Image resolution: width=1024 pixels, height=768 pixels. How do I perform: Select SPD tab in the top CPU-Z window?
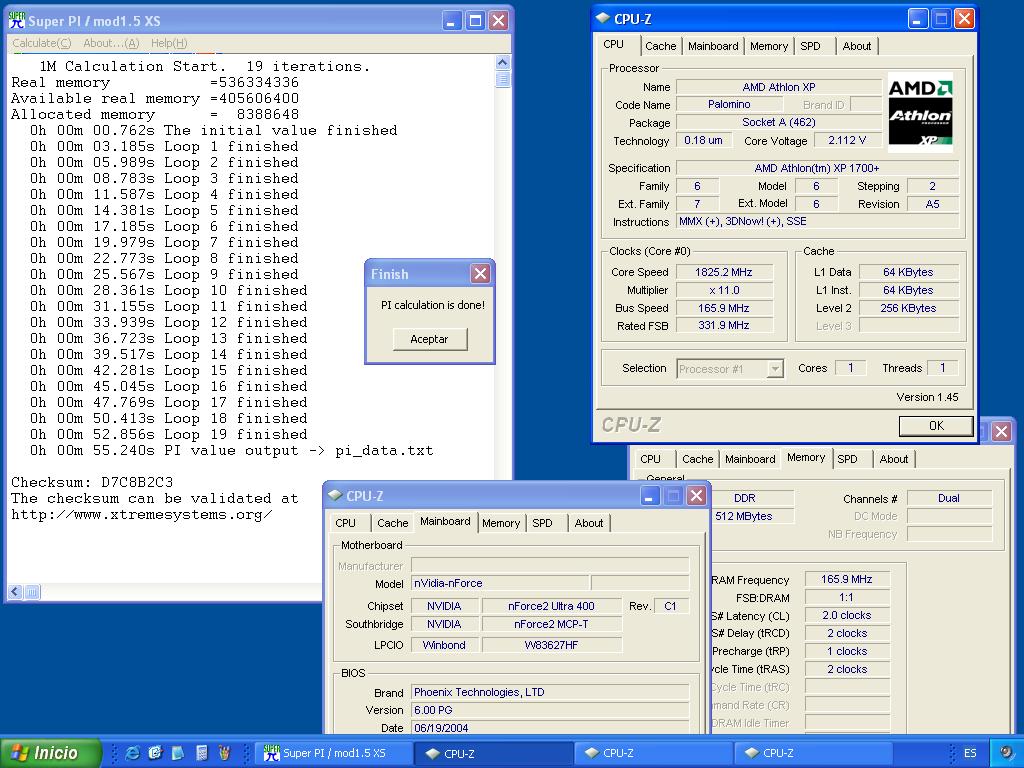(810, 46)
